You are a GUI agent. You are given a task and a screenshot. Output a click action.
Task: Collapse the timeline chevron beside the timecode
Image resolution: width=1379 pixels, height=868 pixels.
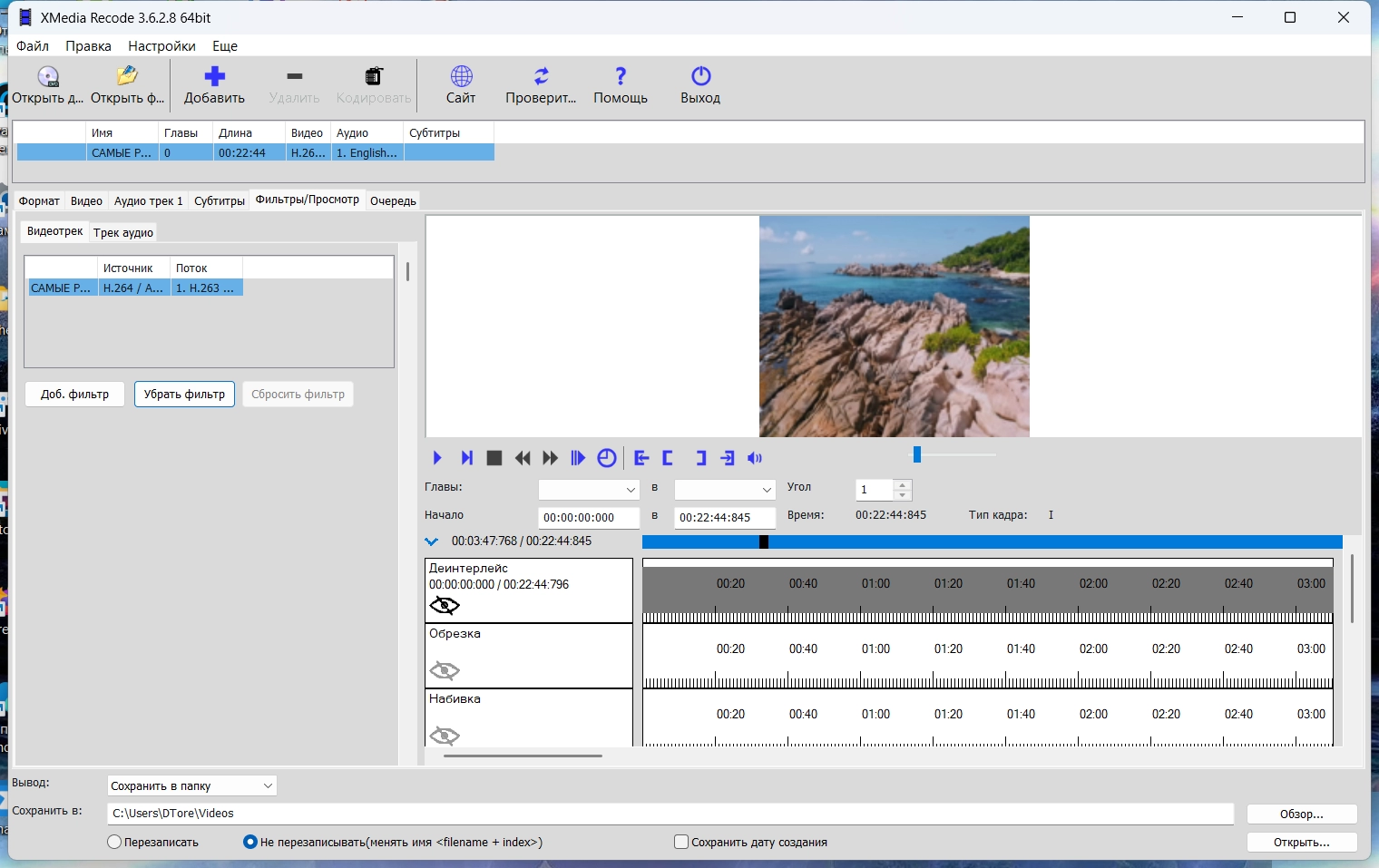[432, 541]
